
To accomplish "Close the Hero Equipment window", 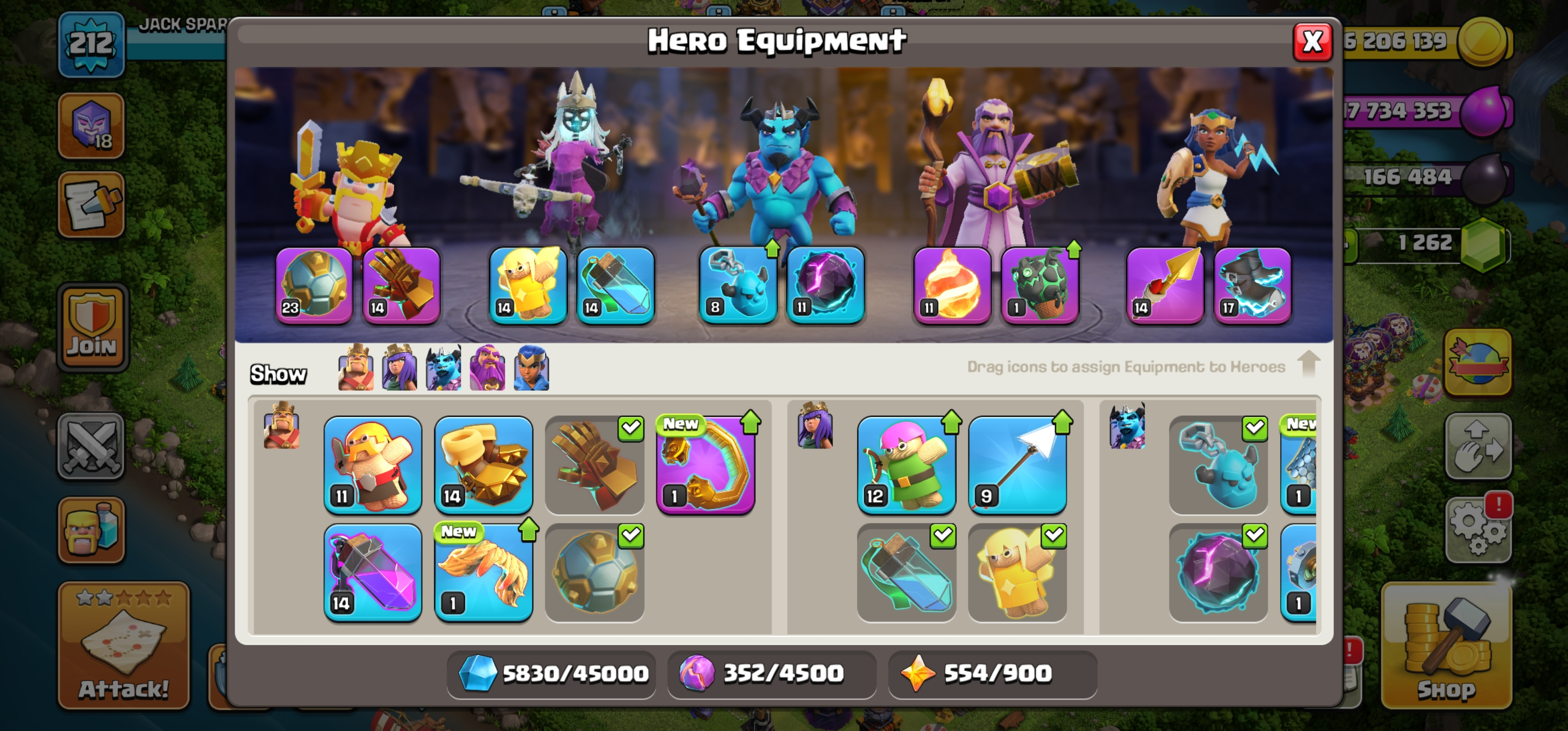I will 1313,42.
